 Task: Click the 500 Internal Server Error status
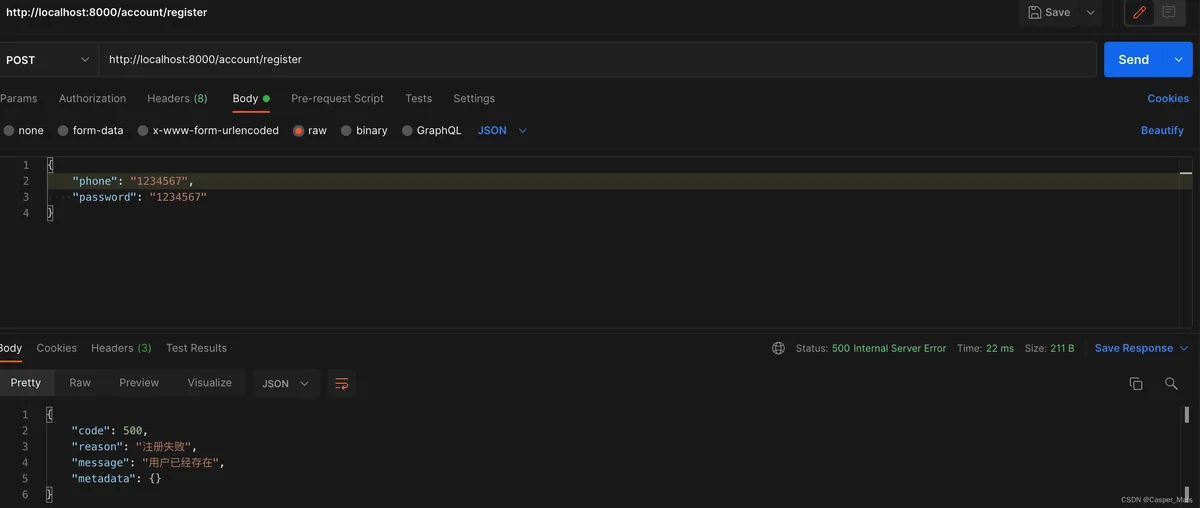pos(889,349)
